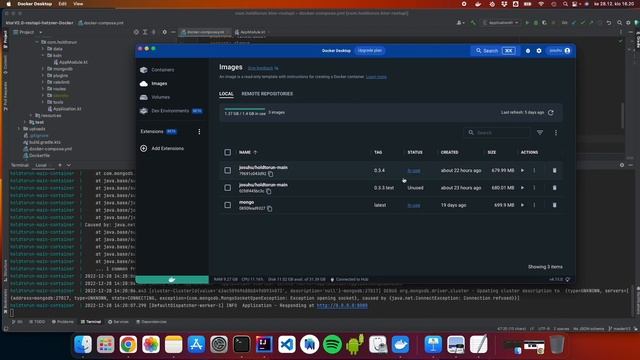Image resolution: width=640 pixels, height=360 pixels.
Task: Run the holdtorun-main 0.3.3 test image
Action: (x=522, y=188)
